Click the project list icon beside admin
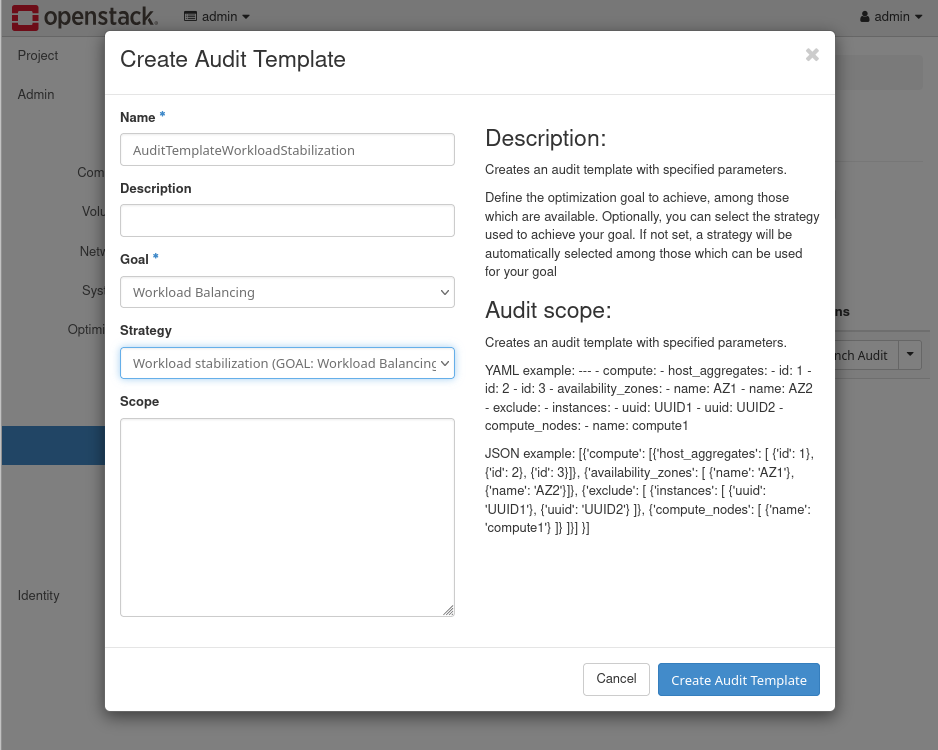 (190, 17)
